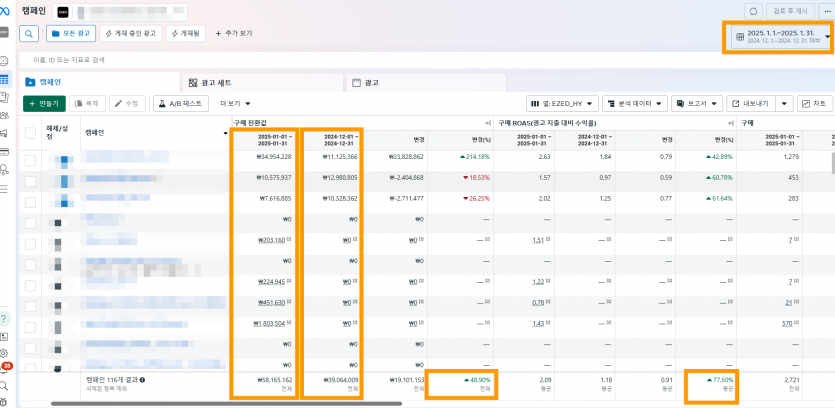The height and width of the screenshot is (408, 835).
Task: Click the bug report icon in sidebar
Action: pos(4,401)
